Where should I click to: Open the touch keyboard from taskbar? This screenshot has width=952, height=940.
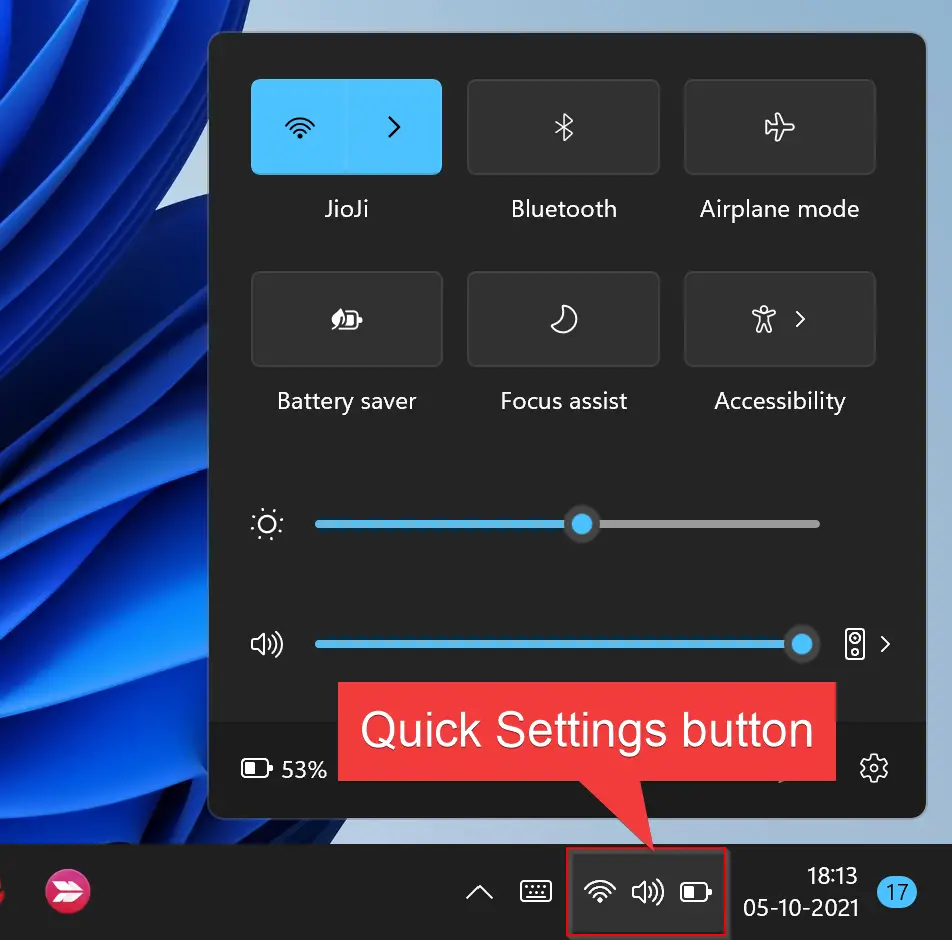(536, 891)
